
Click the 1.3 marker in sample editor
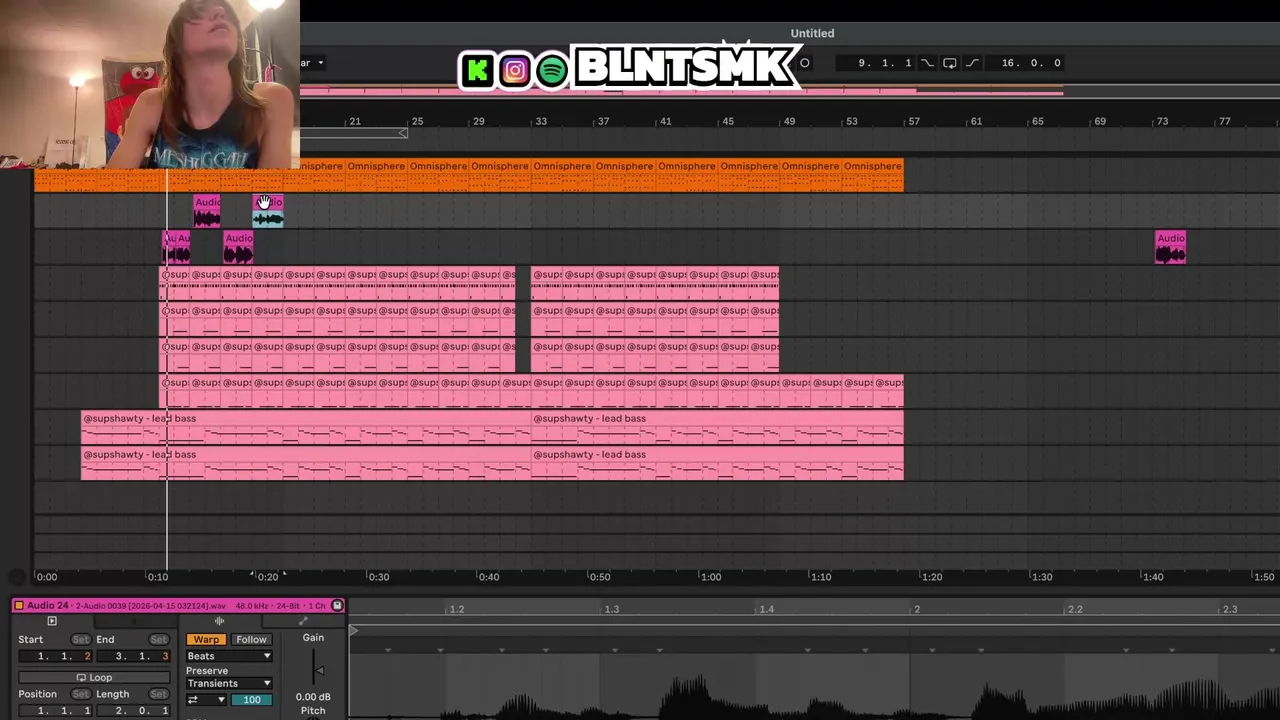pos(611,609)
